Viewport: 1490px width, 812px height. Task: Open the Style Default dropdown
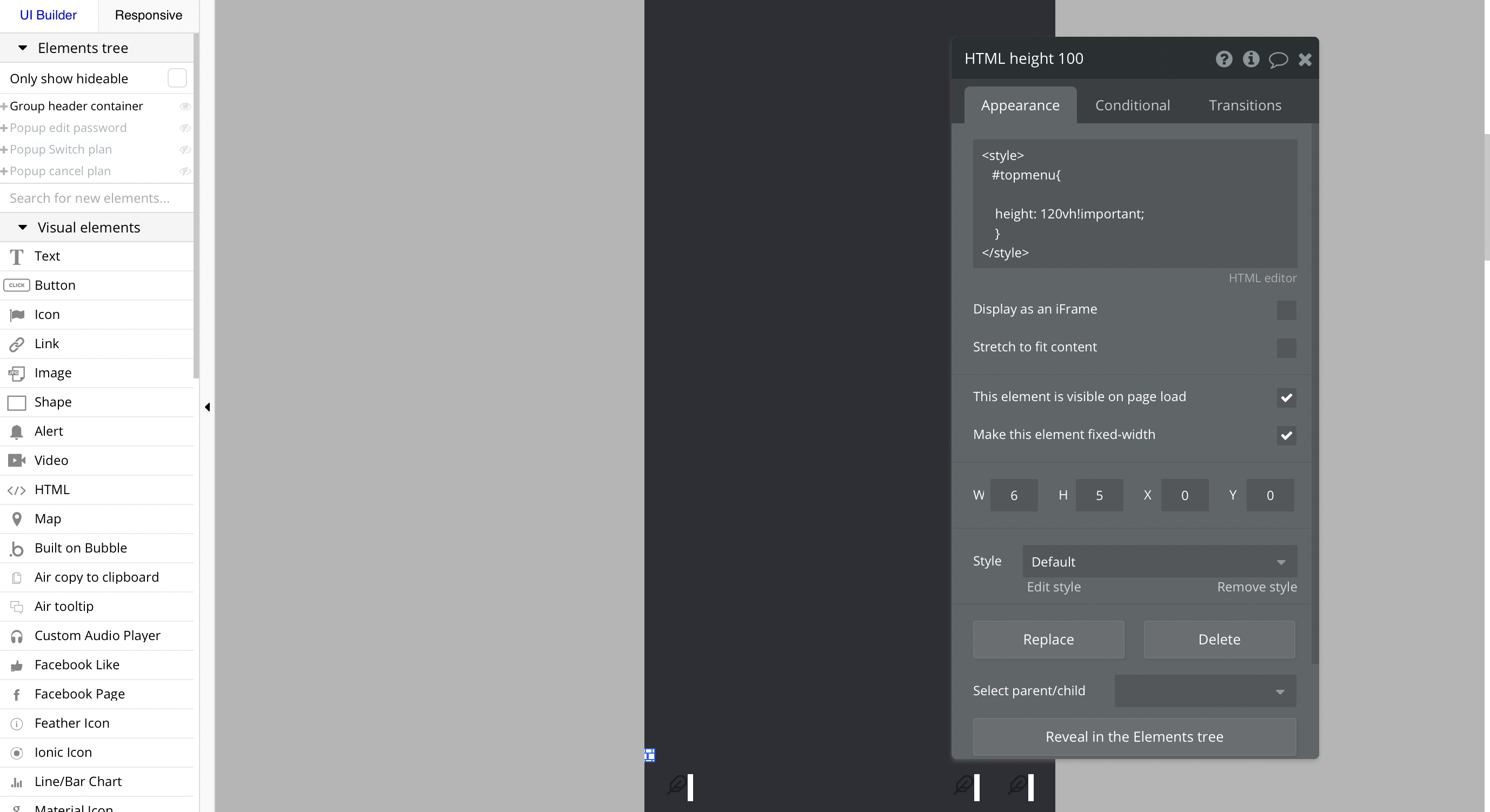1159,562
